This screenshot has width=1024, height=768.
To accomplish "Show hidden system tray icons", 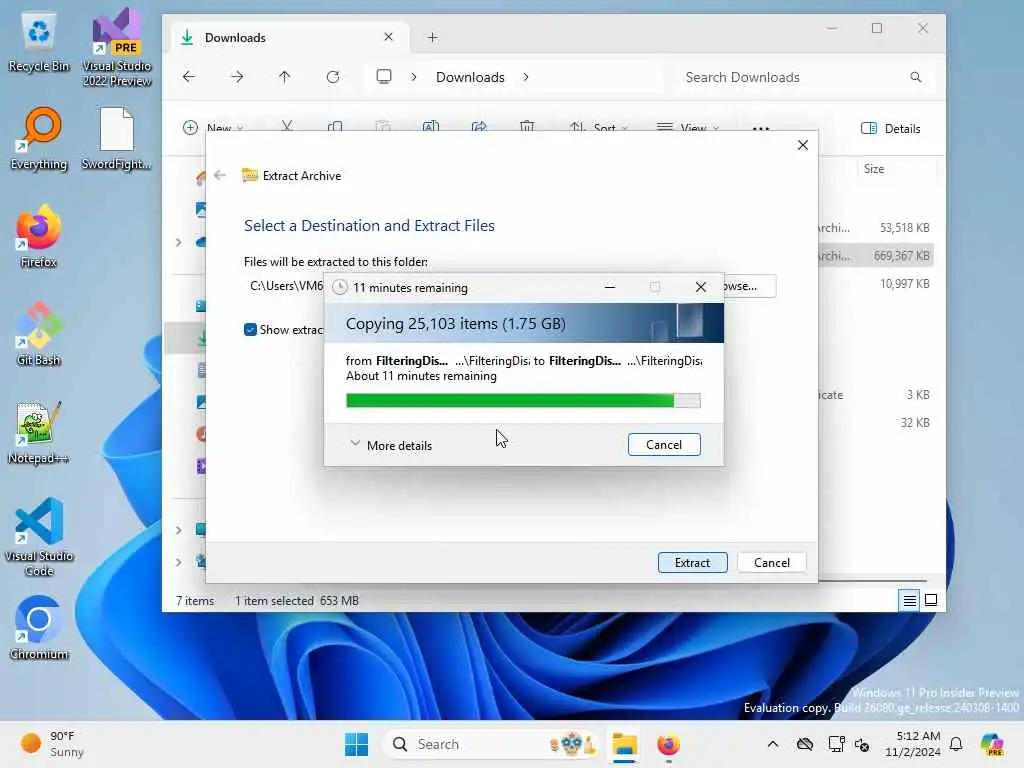I will click(x=773, y=744).
